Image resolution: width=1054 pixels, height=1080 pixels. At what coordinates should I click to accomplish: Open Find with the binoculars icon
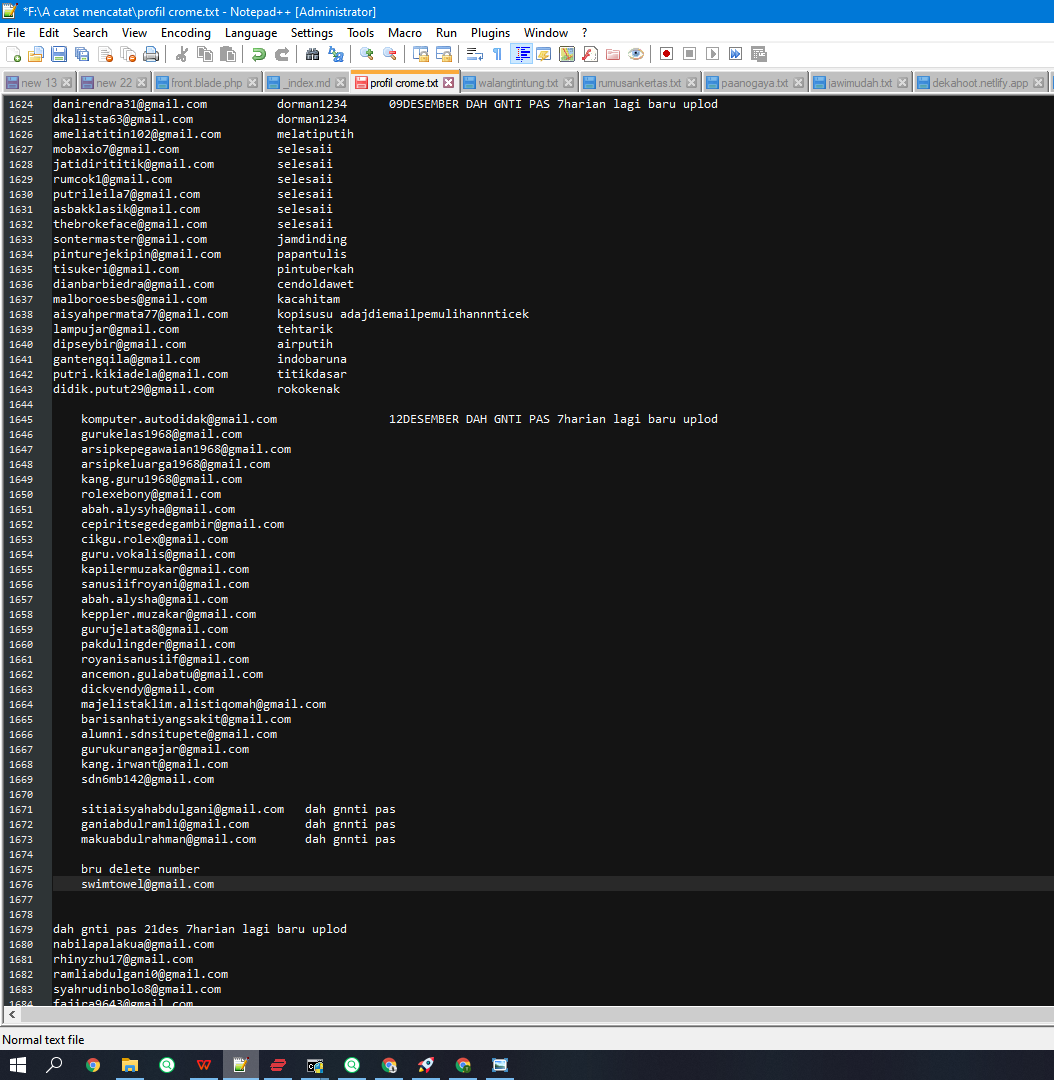(312, 54)
